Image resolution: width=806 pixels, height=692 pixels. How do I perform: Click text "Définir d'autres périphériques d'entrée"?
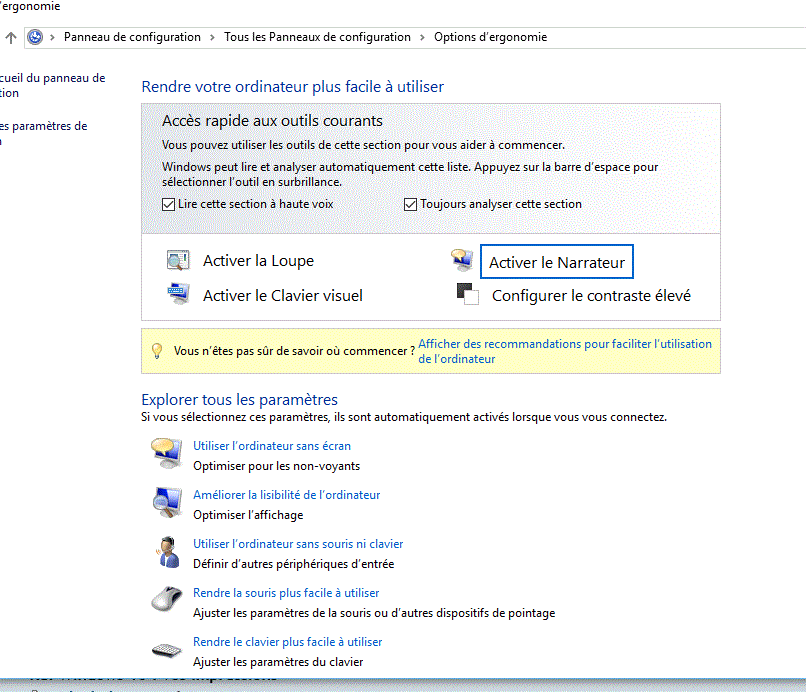294,564
